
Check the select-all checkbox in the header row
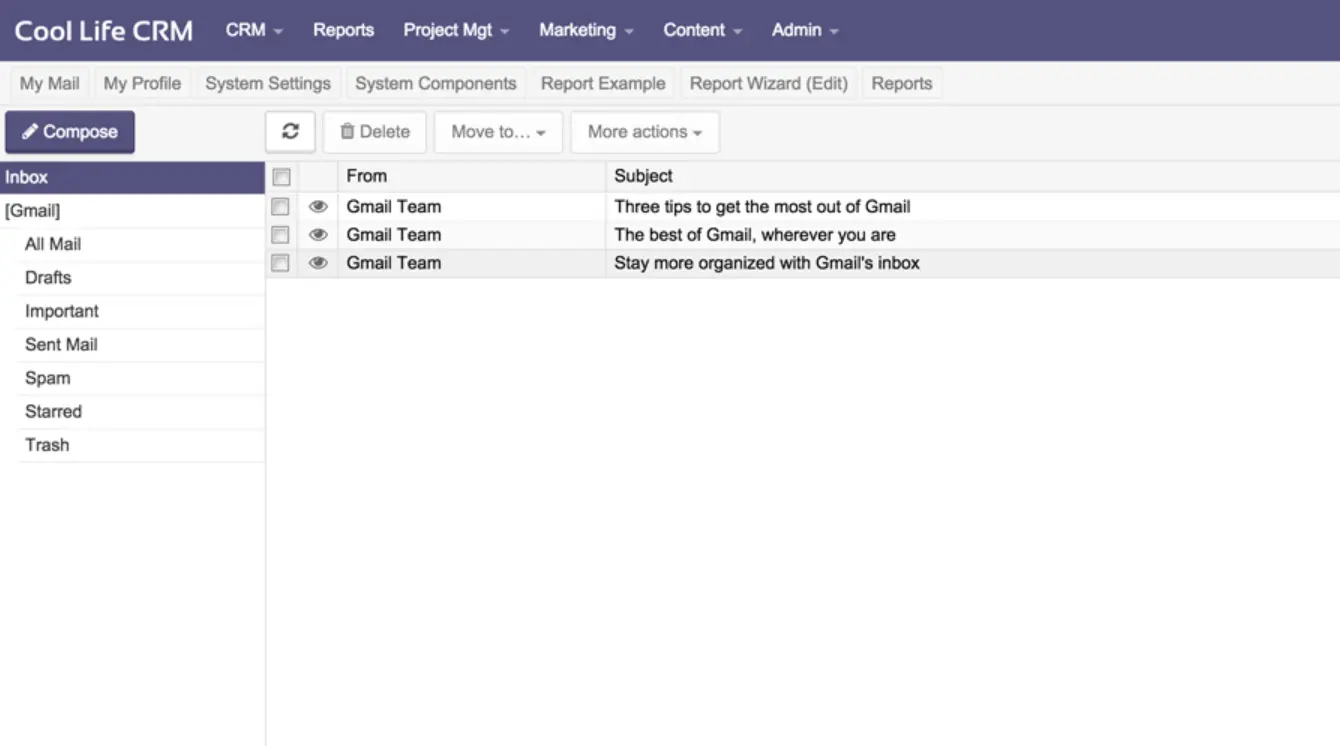click(281, 176)
